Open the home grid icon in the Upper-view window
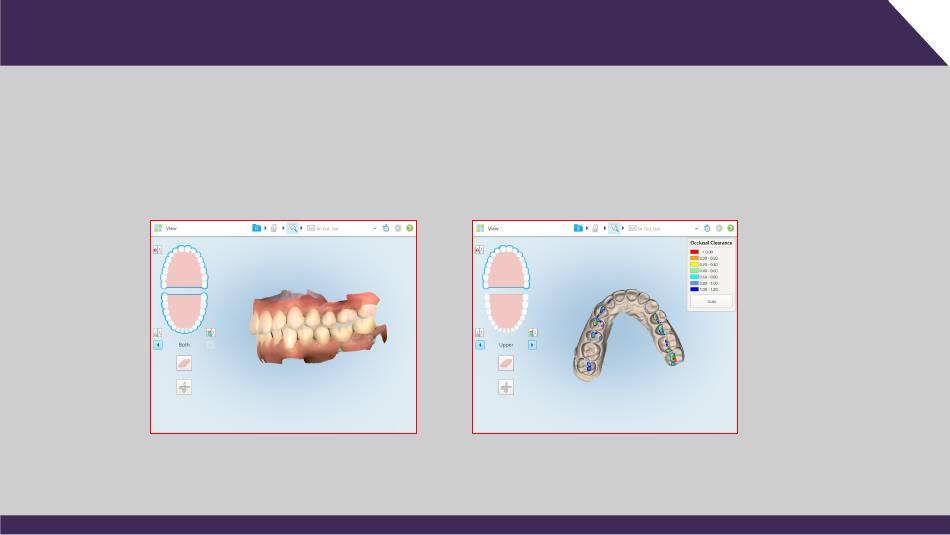 point(480,228)
